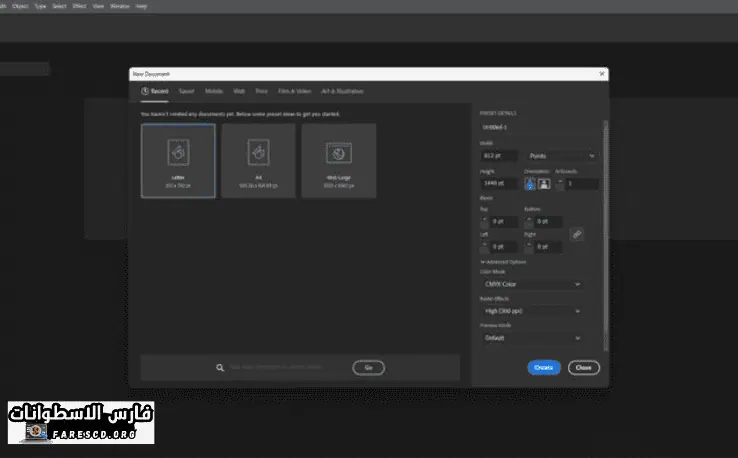Click the search magnifier icon for templates
Viewport: 738px width, 458px height.
(220, 368)
